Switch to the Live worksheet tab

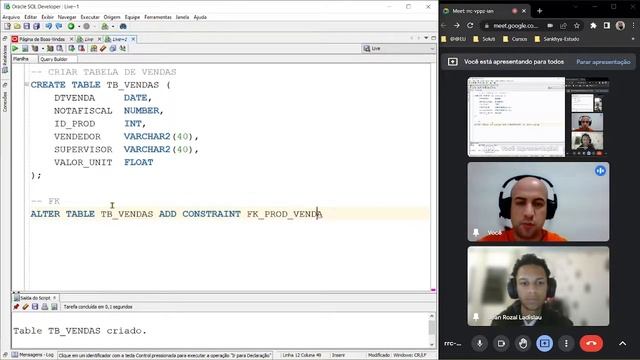(89, 39)
